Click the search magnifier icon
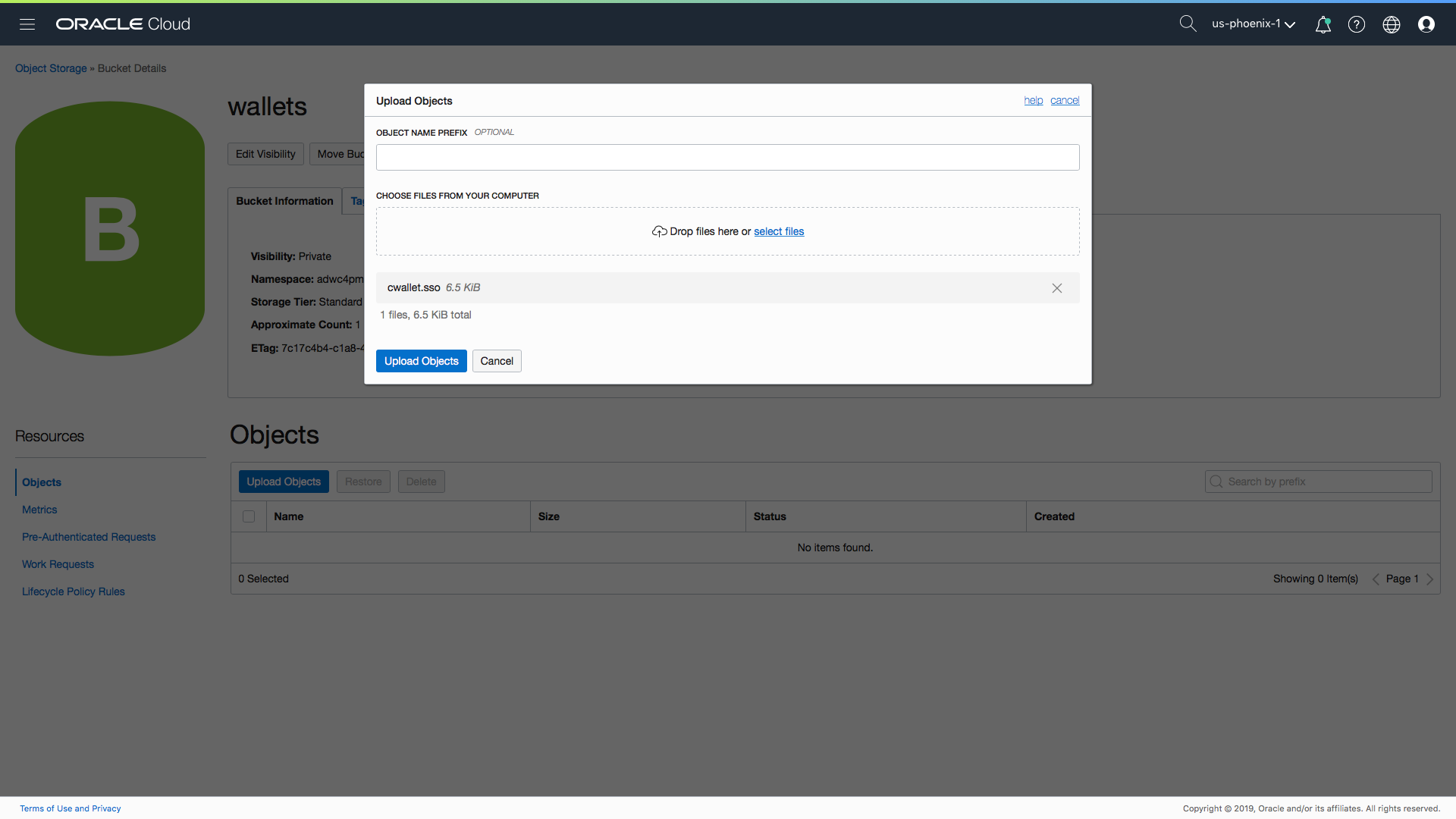This screenshot has height=819, width=1456. pos(1188,24)
